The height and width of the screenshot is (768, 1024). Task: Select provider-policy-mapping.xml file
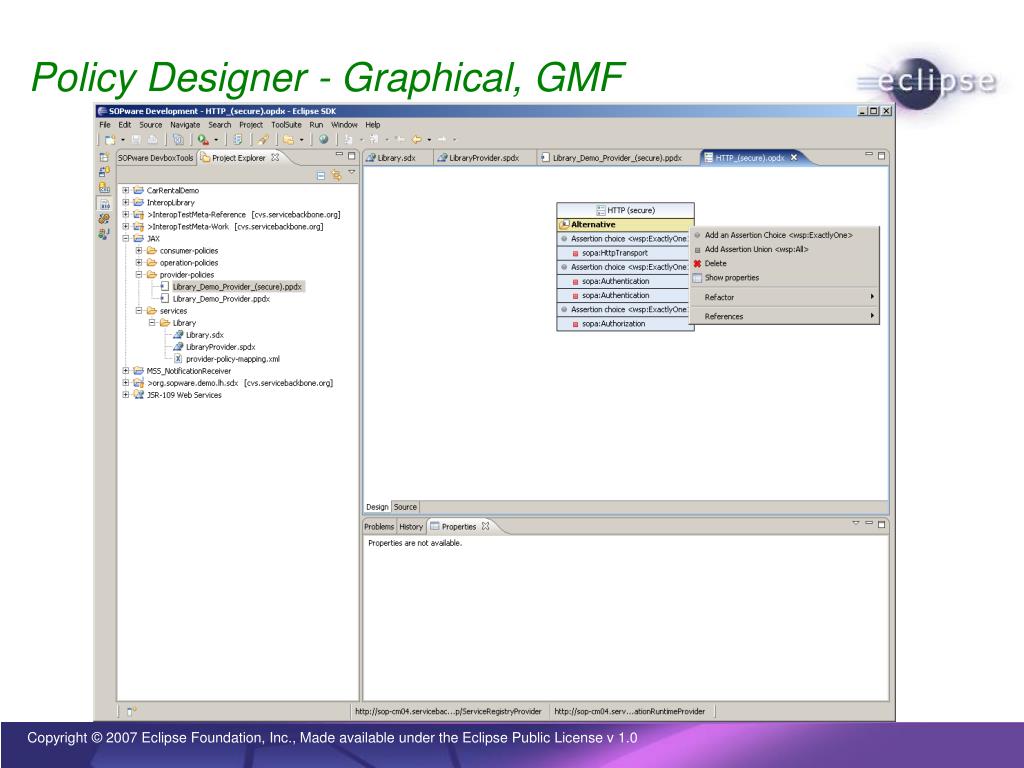pos(232,359)
